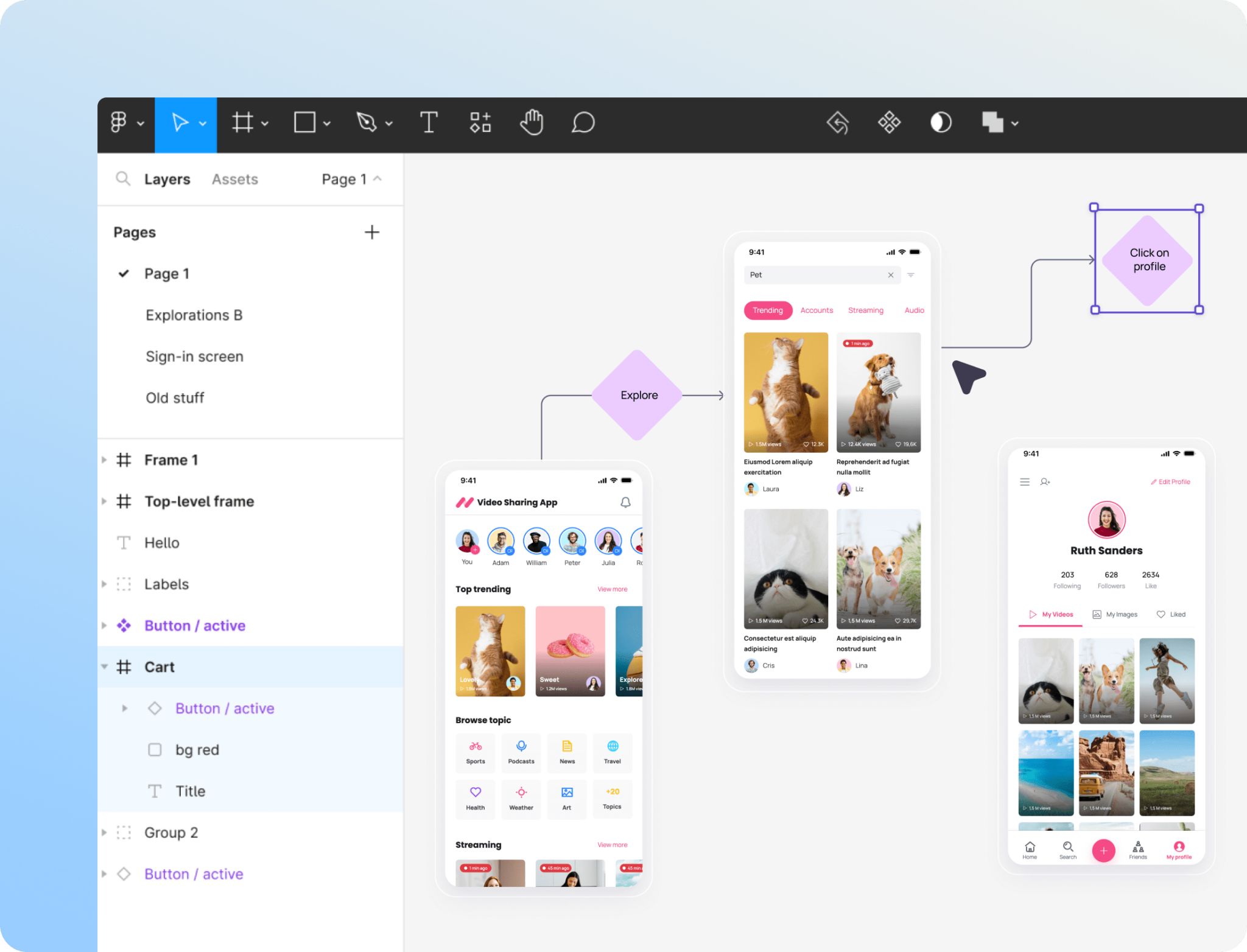Image resolution: width=1247 pixels, height=952 pixels.
Task: Expand the Frame 1 layer
Action: 105,460
